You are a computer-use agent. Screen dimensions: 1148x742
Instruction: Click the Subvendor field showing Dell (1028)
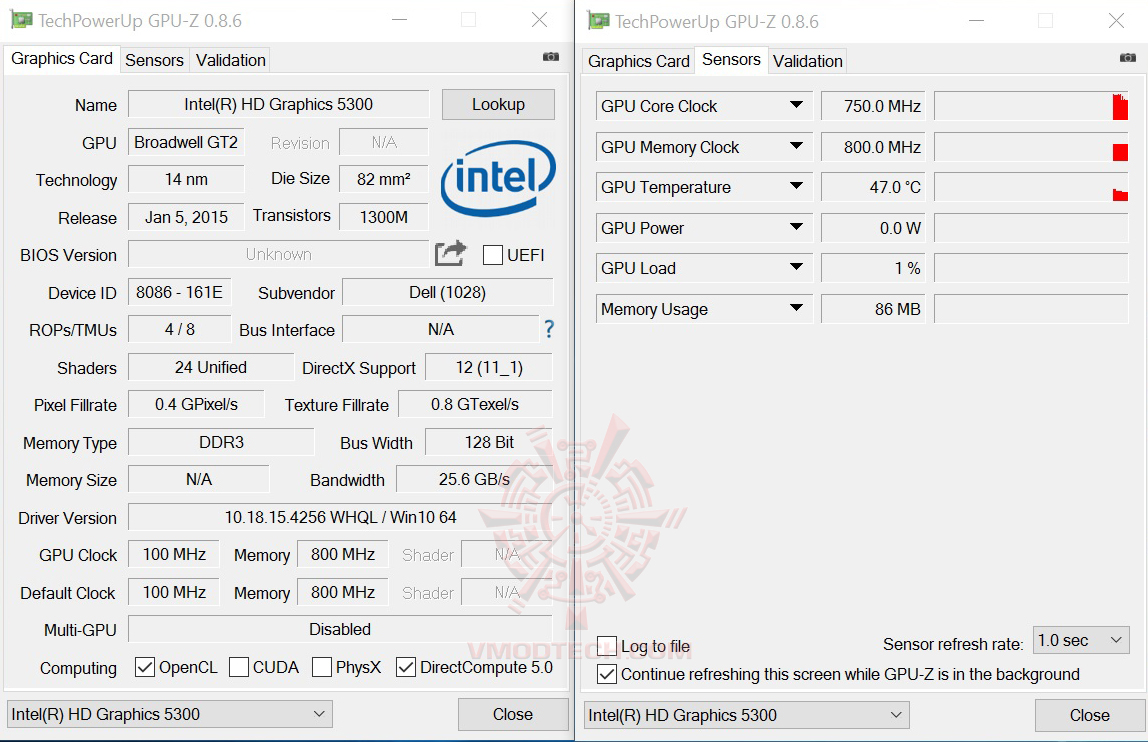pos(447,292)
